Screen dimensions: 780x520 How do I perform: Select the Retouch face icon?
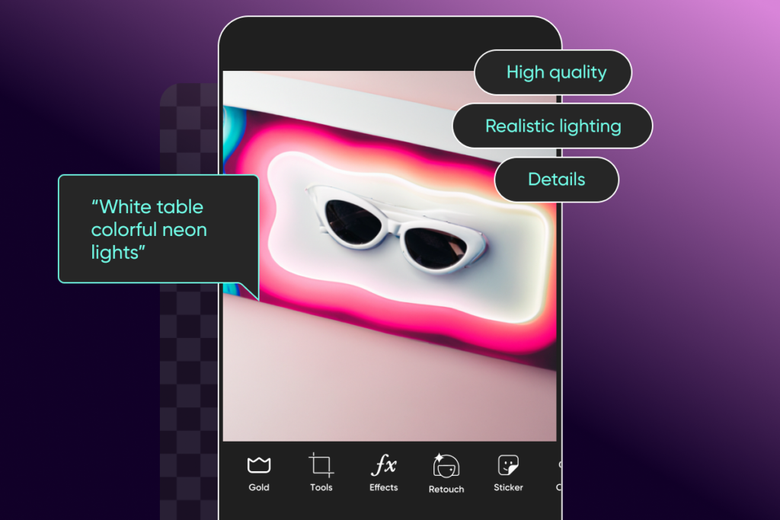(446, 466)
